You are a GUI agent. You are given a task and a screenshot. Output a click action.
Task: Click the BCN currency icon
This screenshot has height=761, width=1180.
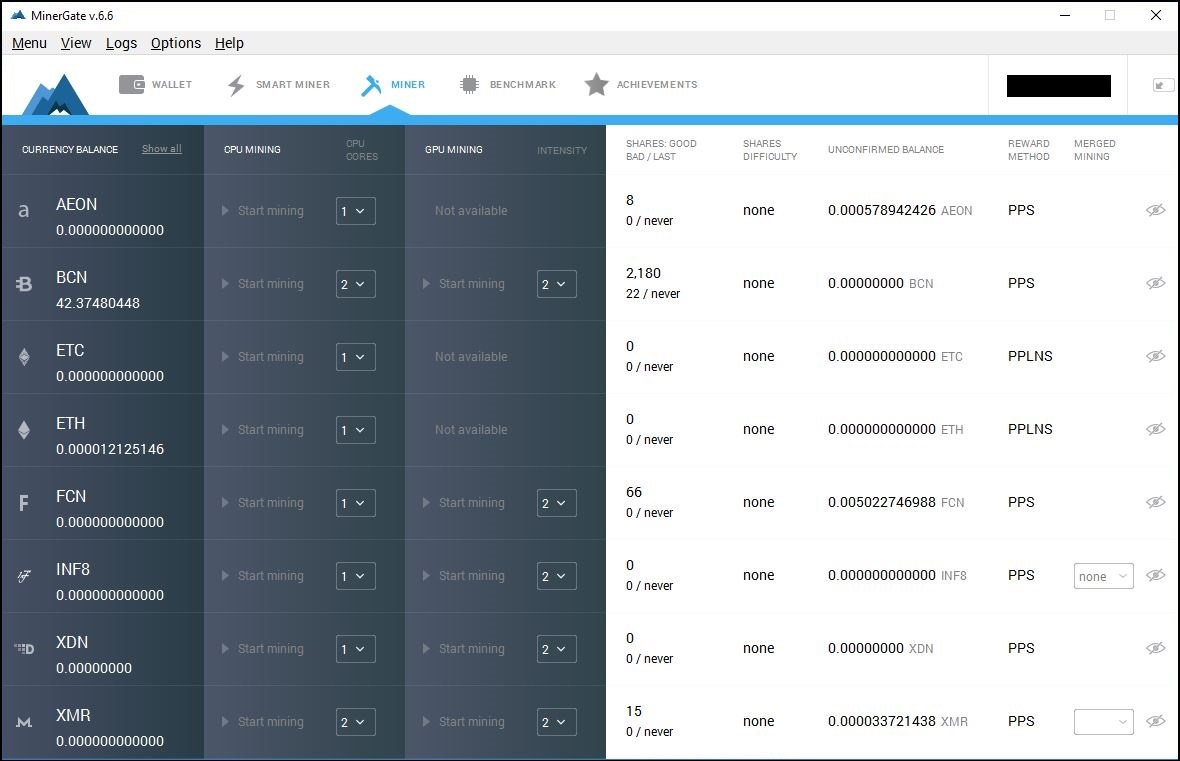click(x=24, y=284)
